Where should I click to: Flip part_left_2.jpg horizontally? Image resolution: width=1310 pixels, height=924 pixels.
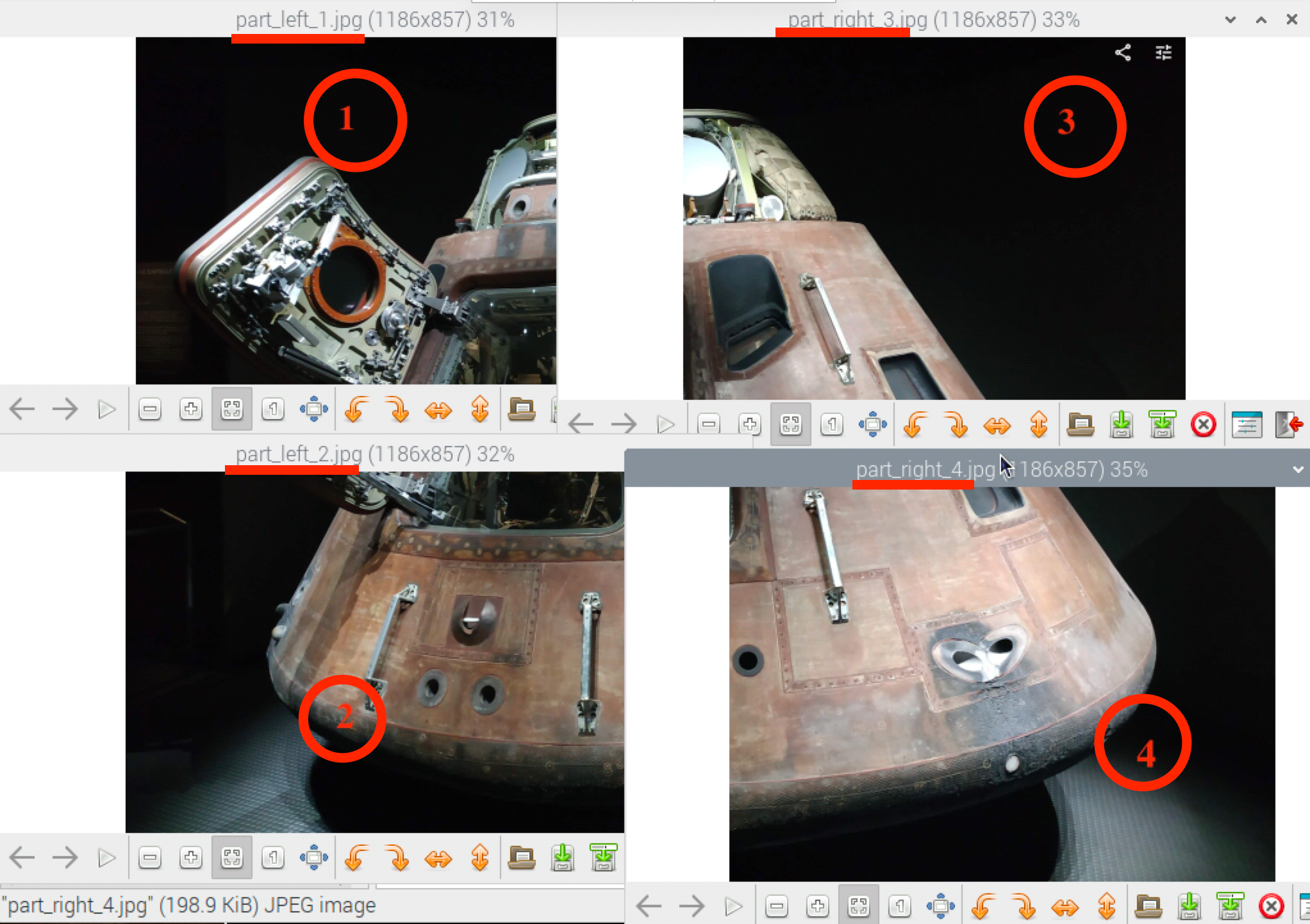438,857
